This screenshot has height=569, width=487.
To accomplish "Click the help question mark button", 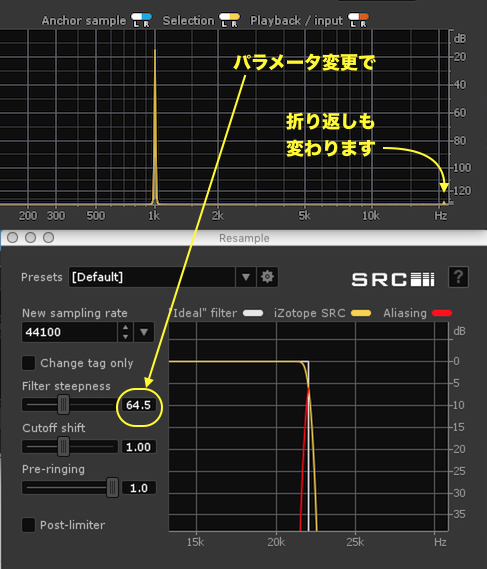I will (x=458, y=277).
